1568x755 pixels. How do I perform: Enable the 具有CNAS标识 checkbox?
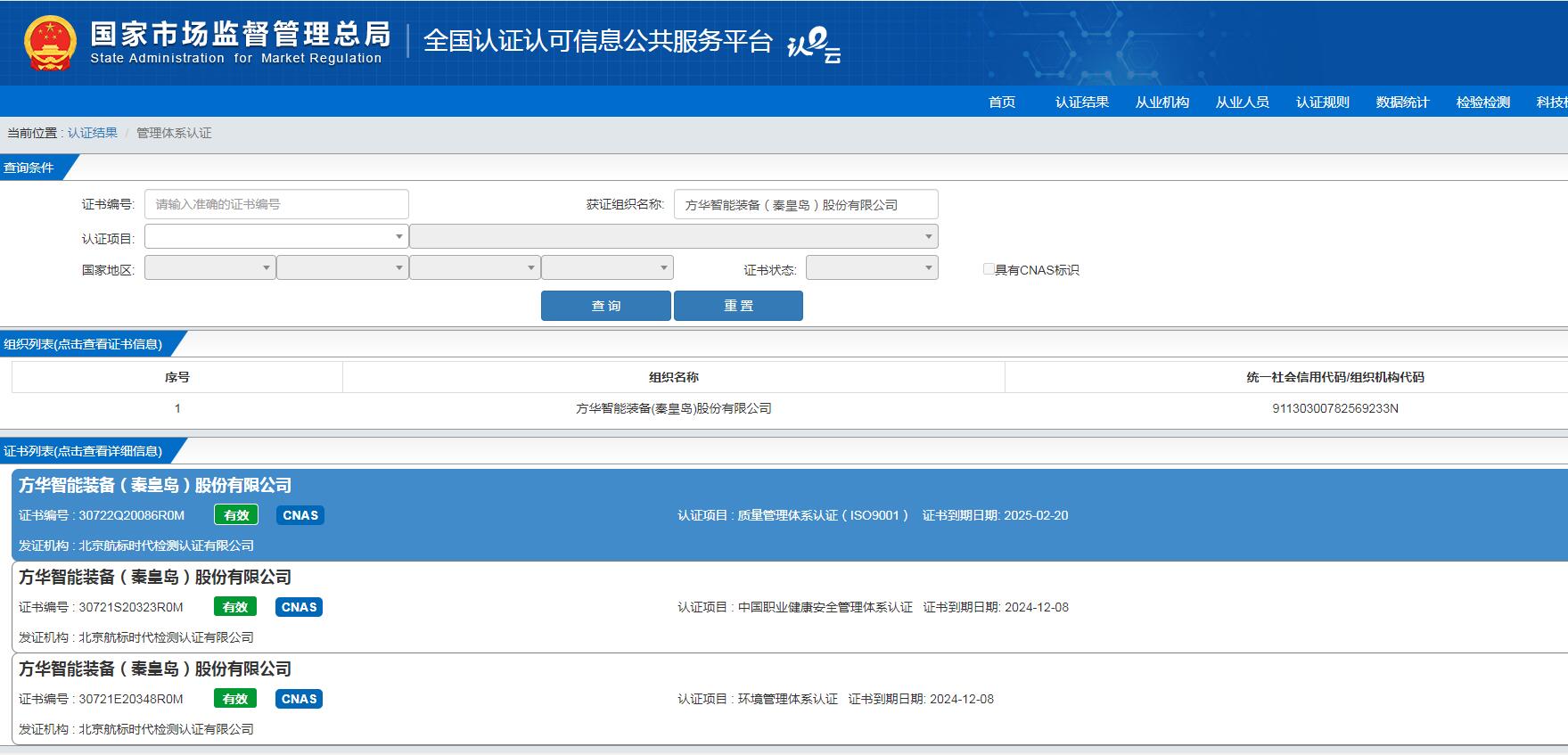pyautogui.click(x=988, y=269)
